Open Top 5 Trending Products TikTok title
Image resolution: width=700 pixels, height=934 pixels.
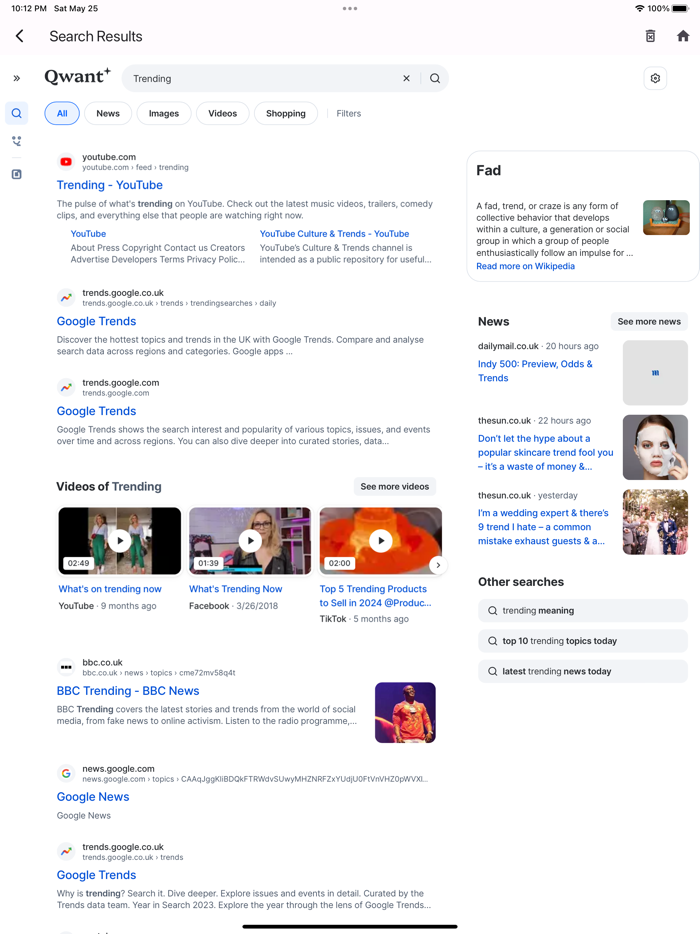[x=375, y=596]
